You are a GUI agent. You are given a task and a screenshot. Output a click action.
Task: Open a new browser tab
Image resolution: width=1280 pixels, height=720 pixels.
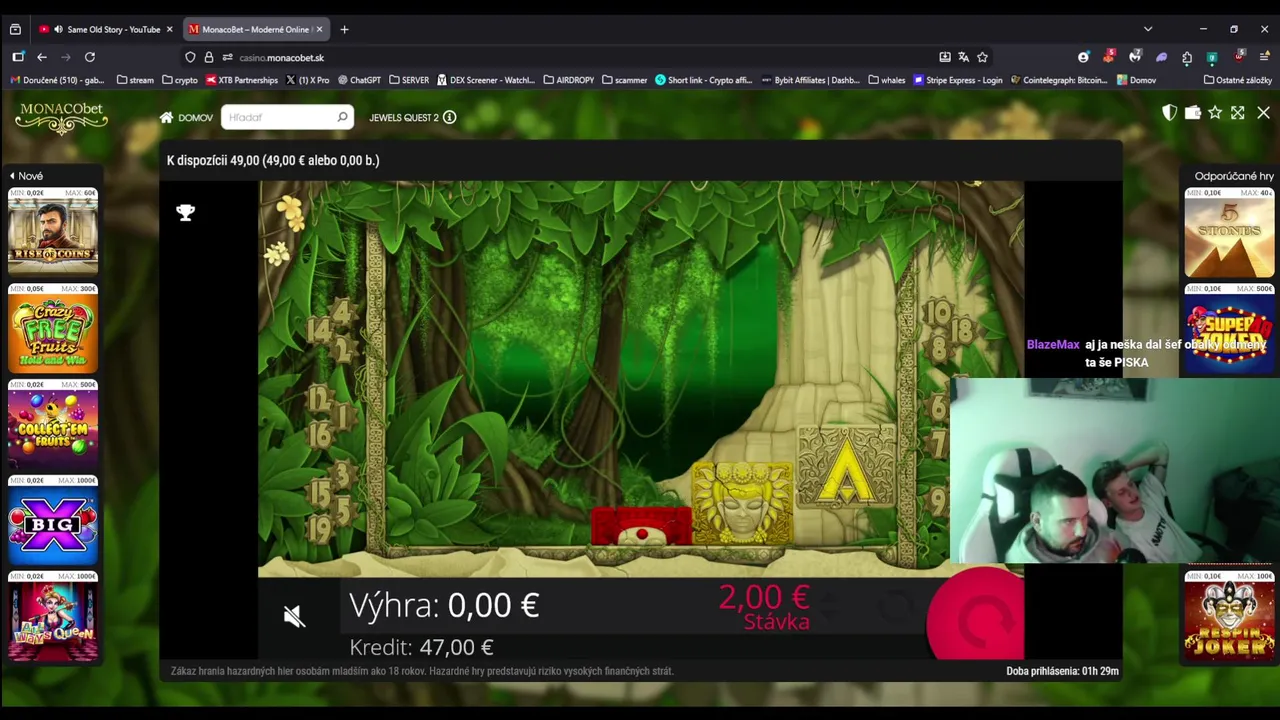tap(344, 29)
